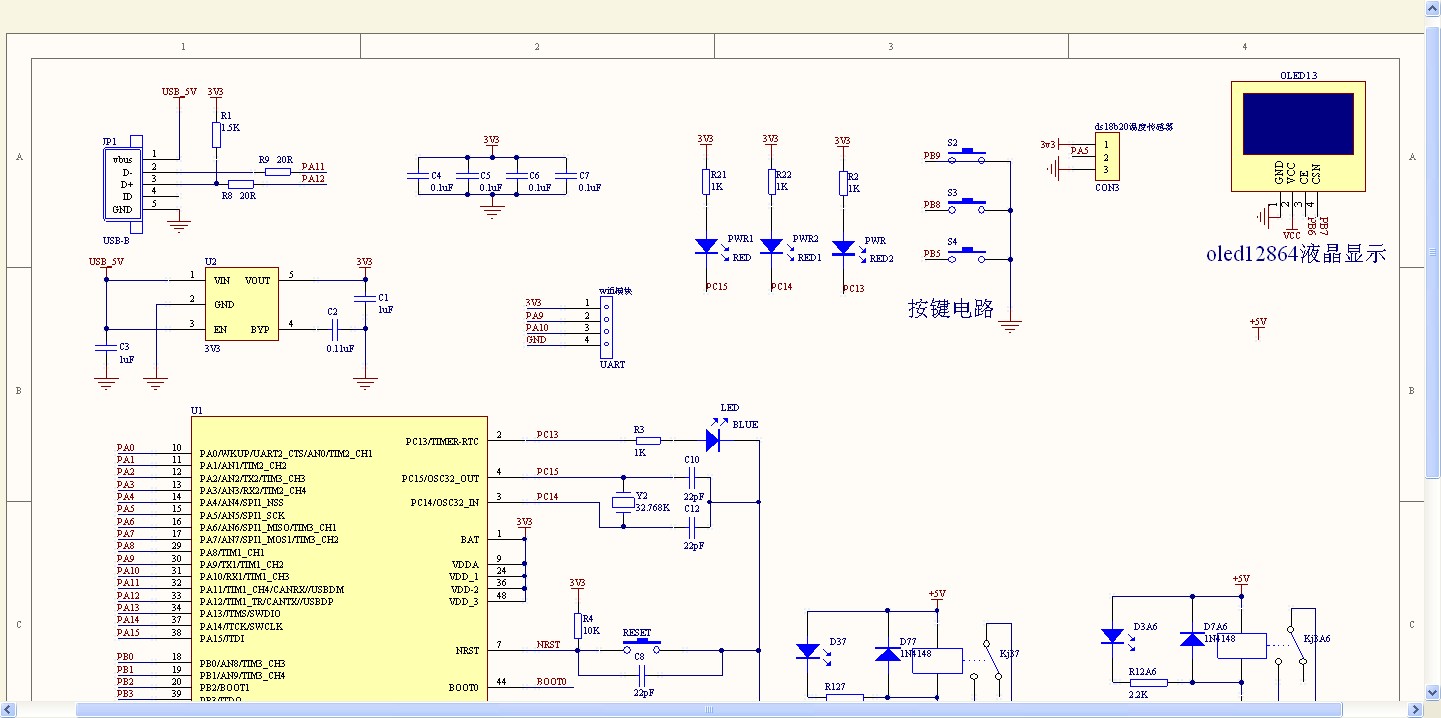Screen dimensions: 1441x718
Task: Select push button S2
Action: (966, 158)
